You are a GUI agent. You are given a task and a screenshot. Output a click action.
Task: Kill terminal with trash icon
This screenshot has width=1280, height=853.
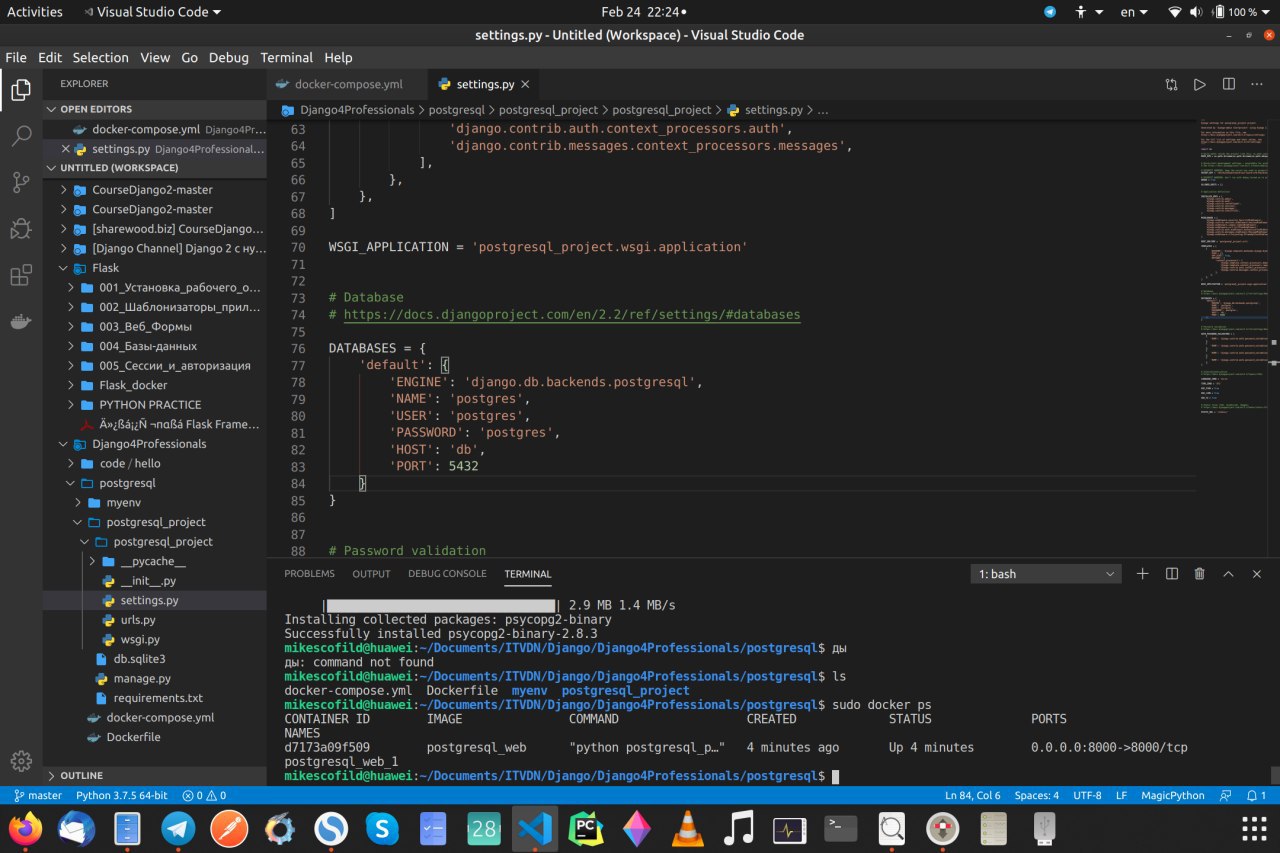click(1200, 574)
